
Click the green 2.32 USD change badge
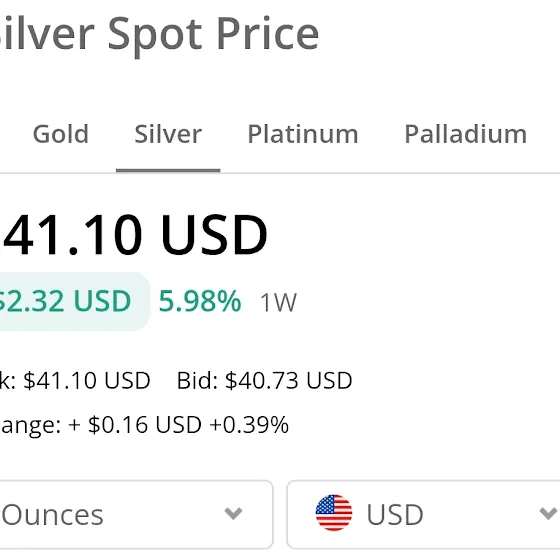(x=73, y=301)
